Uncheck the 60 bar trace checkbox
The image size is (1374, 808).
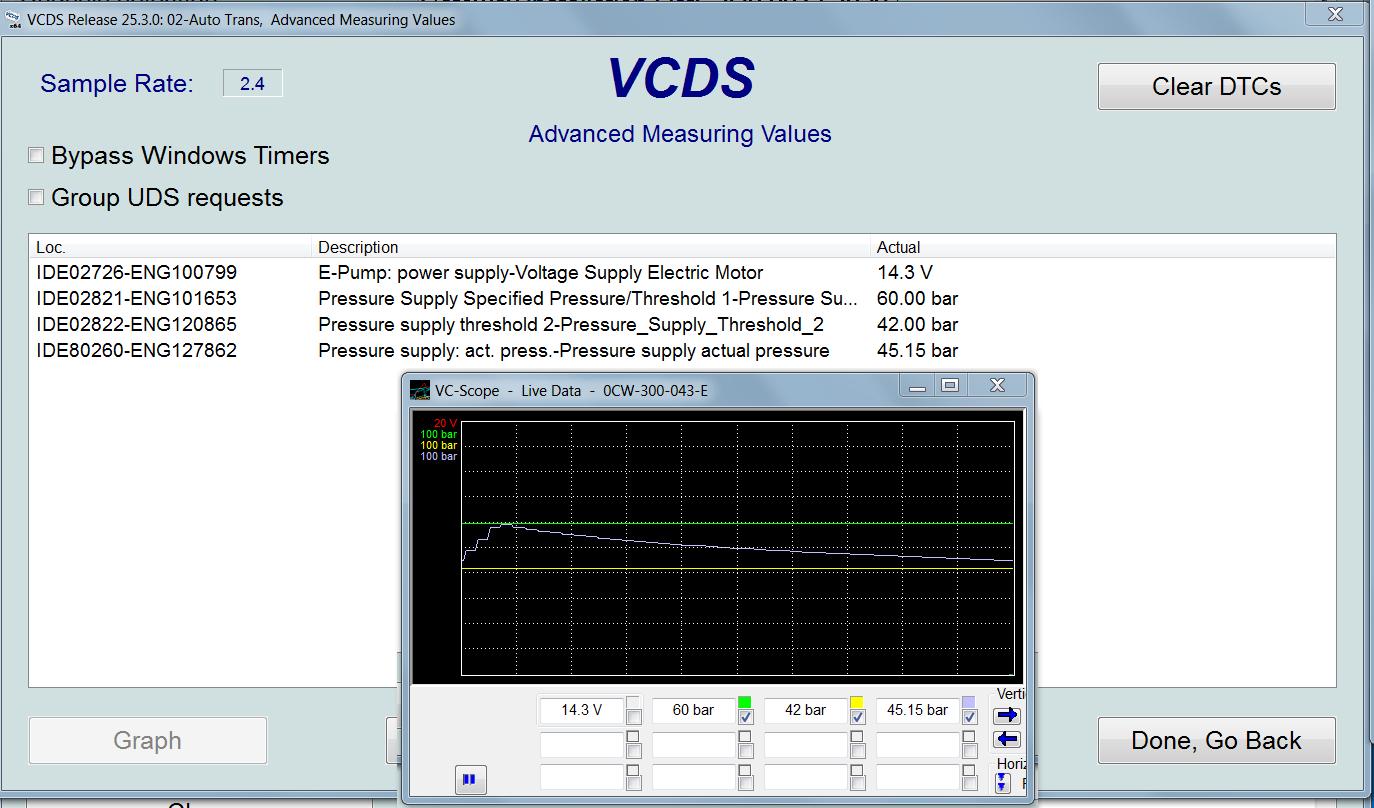click(746, 717)
